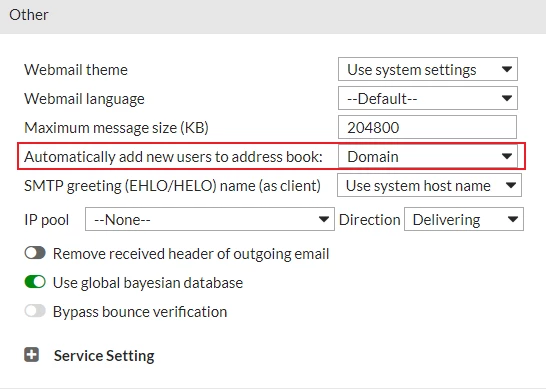Toggle Remove received header of outgoing email

click(x=35, y=253)
